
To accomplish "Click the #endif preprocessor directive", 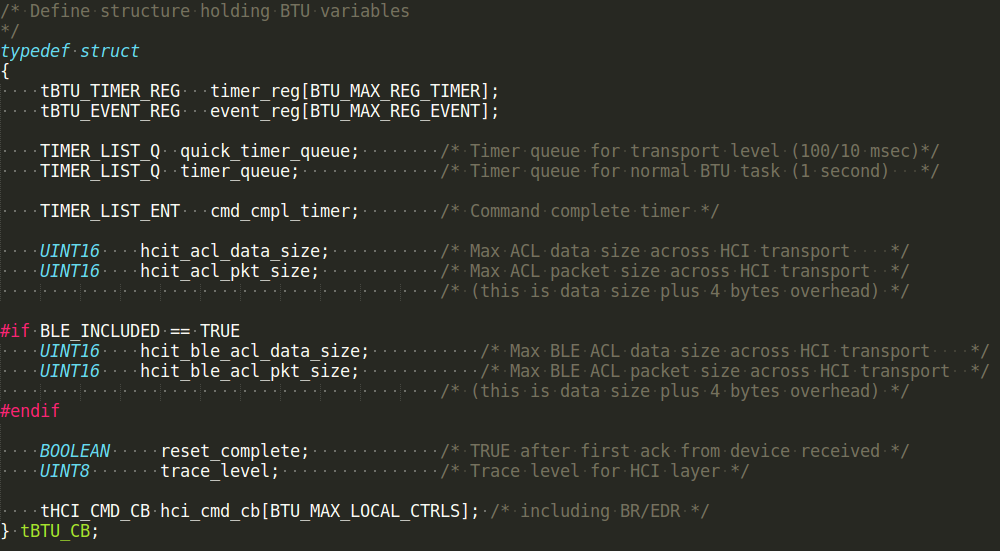I will coord(30,411).
